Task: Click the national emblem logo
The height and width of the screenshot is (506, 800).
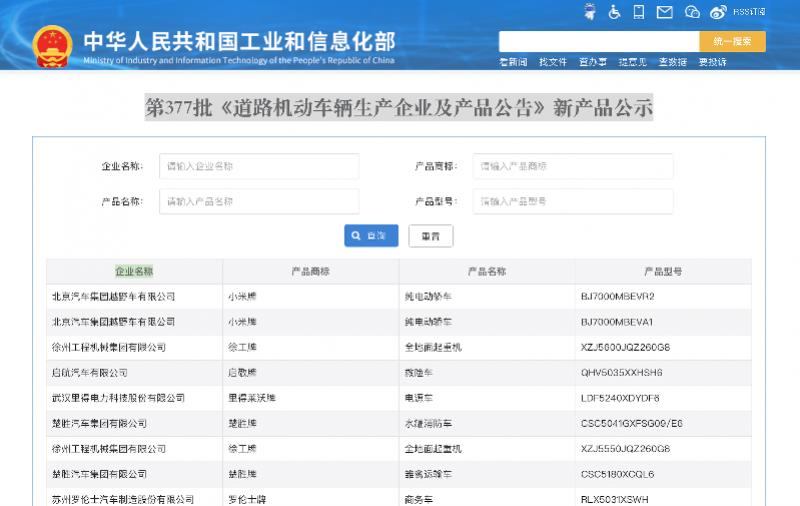Action: (52, 46)
